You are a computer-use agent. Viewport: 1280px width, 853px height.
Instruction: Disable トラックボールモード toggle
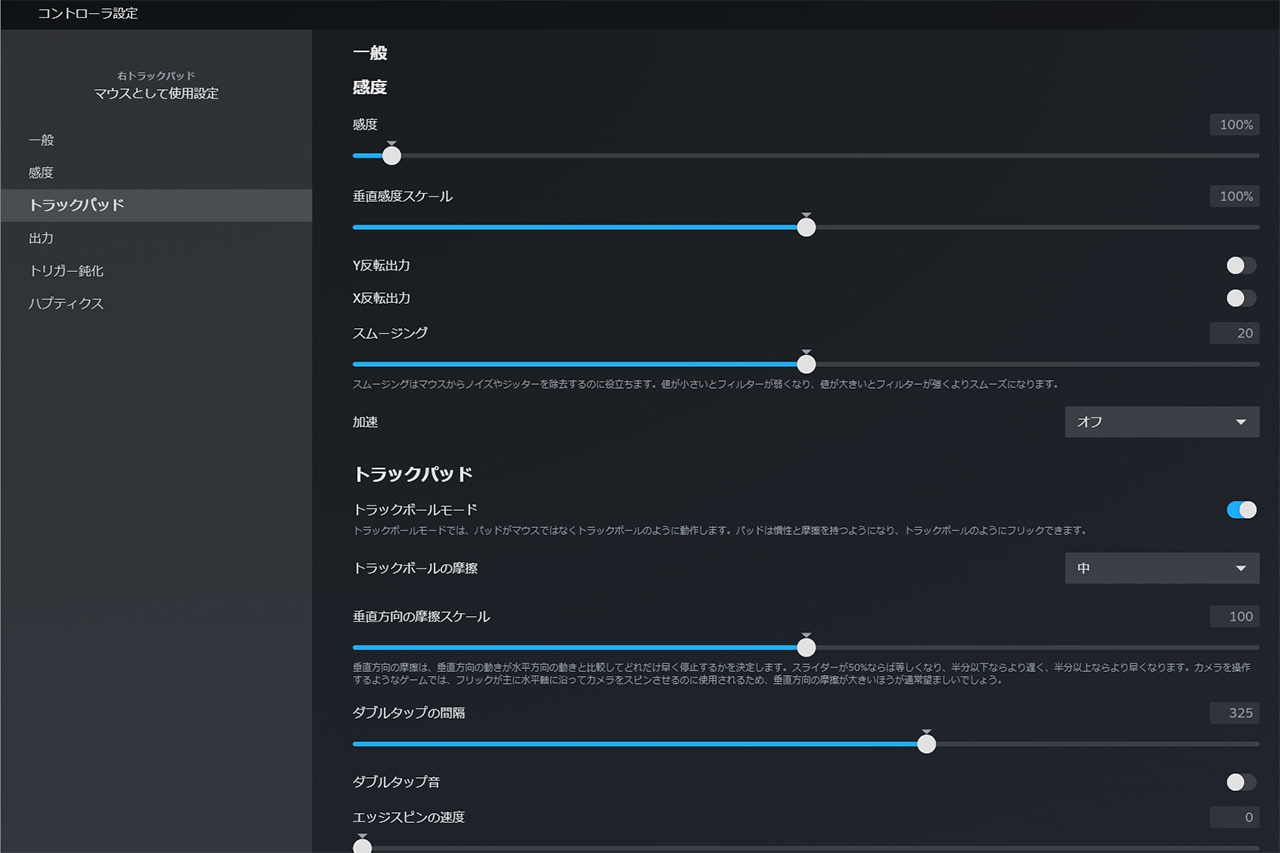click(1241, 510)
